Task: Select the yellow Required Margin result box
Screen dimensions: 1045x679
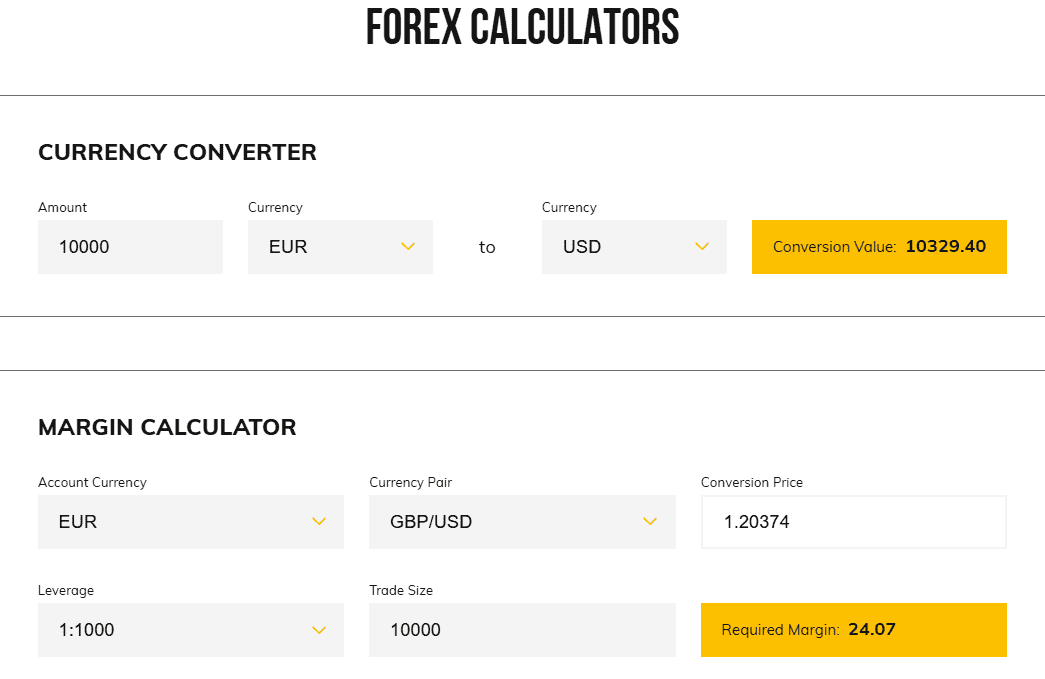Action: pyautogui.click(x=853, y=630)
